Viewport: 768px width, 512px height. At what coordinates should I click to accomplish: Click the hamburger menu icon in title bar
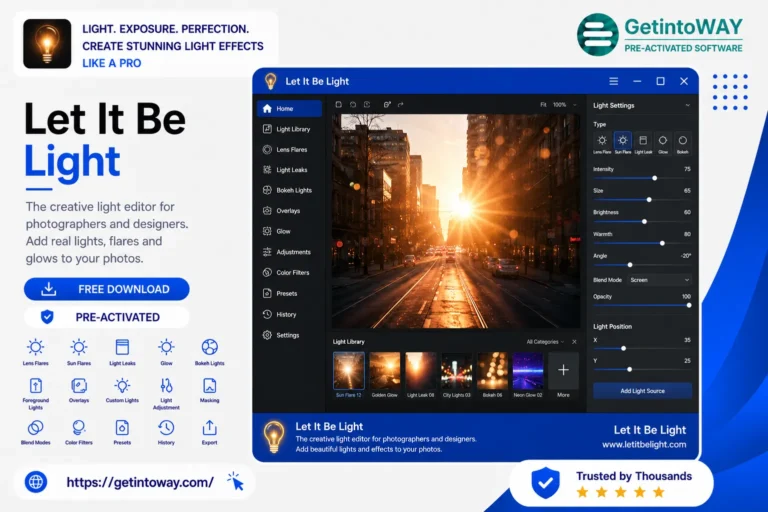[613, 81]
